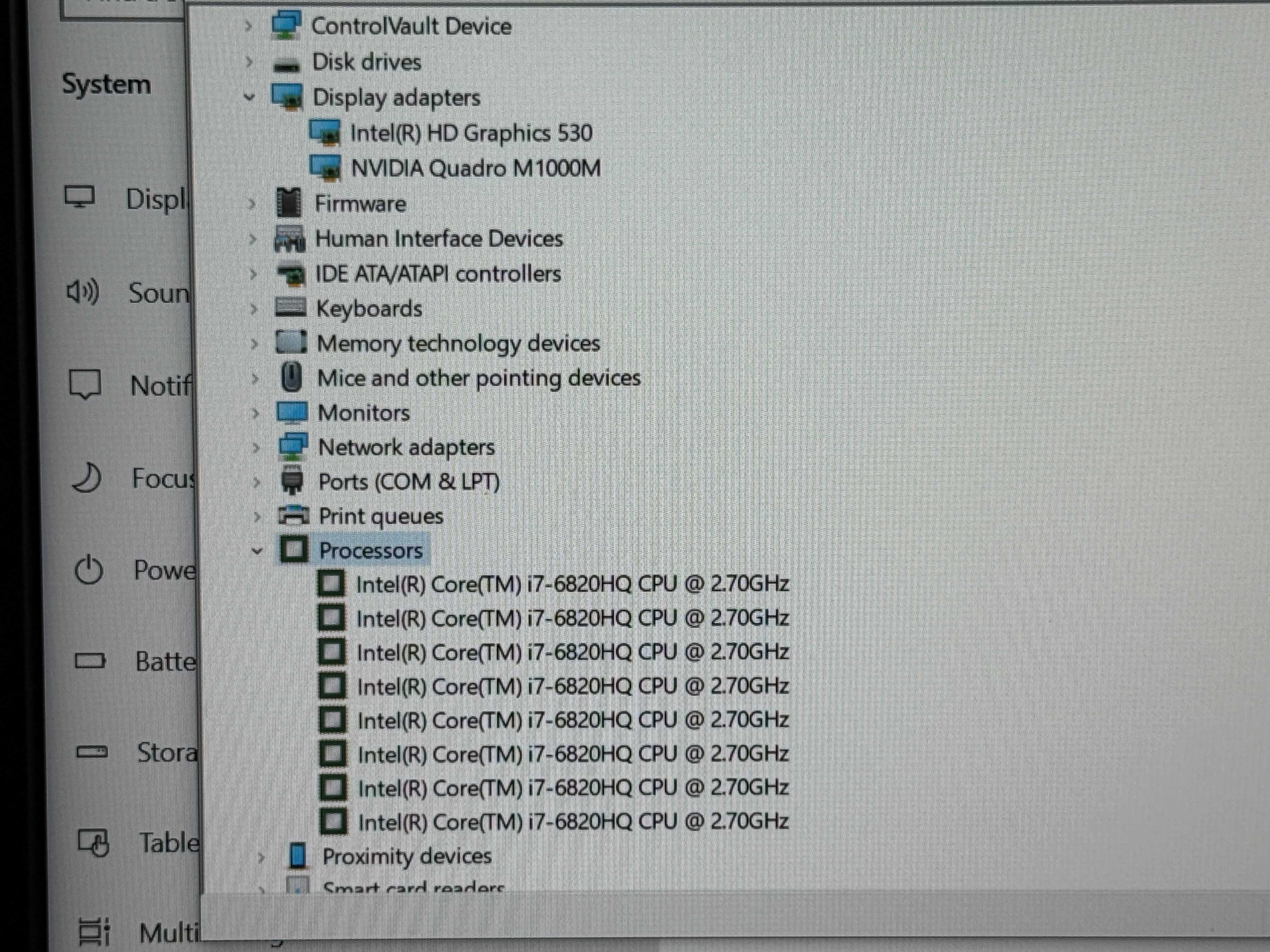Expand the ControlVault Device node
Image resolution: width=1270 pixels, height=952 pixels.
tap(249, 26)
